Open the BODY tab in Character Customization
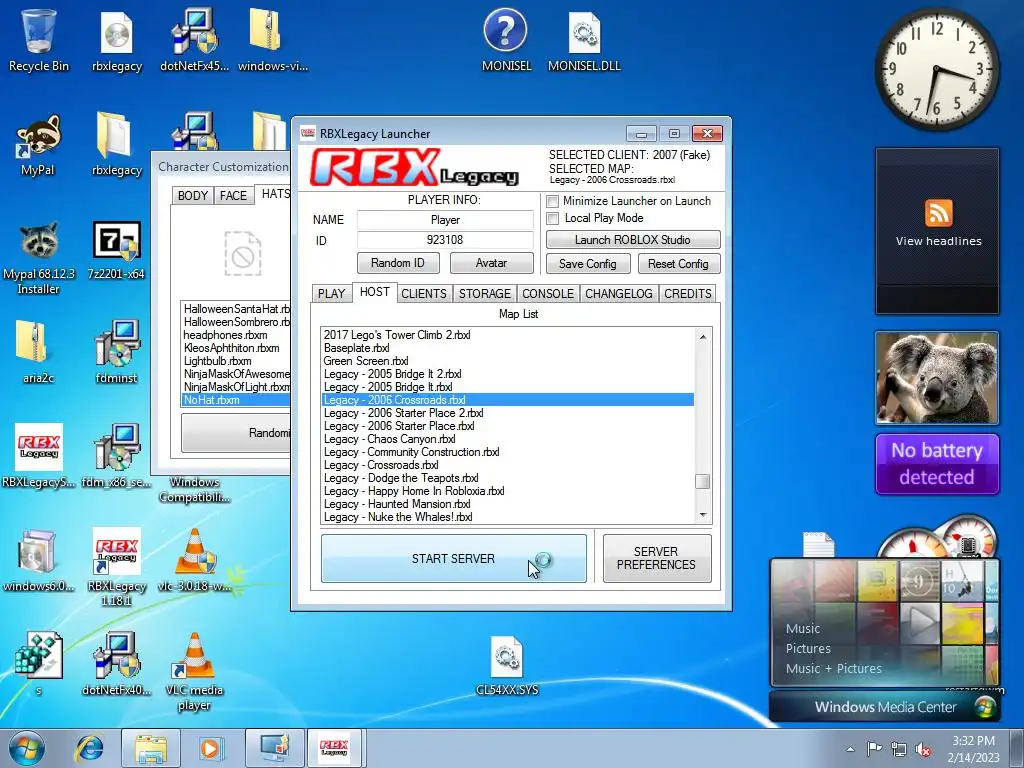The width and height of the screenshot is (1024, 768). (x=193, y=195)
